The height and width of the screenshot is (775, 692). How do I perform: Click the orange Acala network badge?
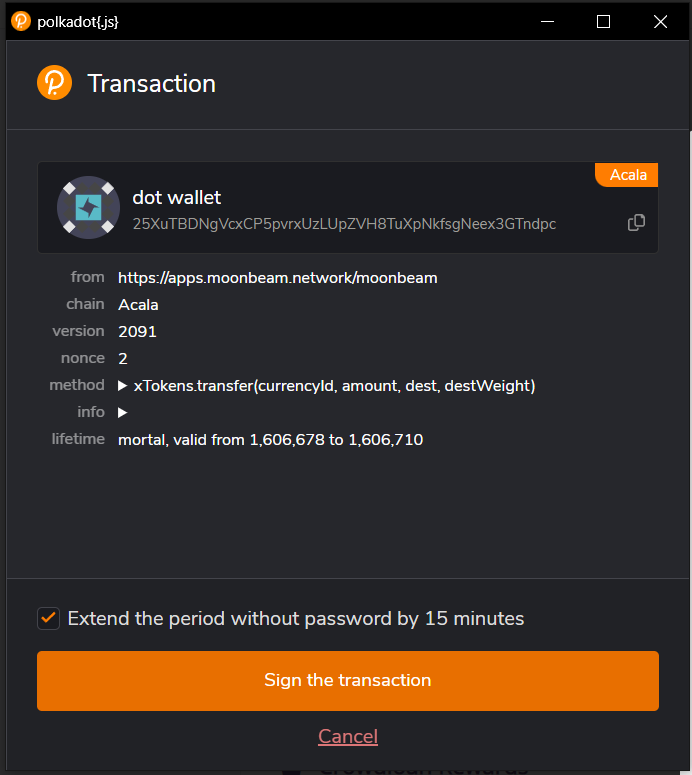click(x=627, y=175)
